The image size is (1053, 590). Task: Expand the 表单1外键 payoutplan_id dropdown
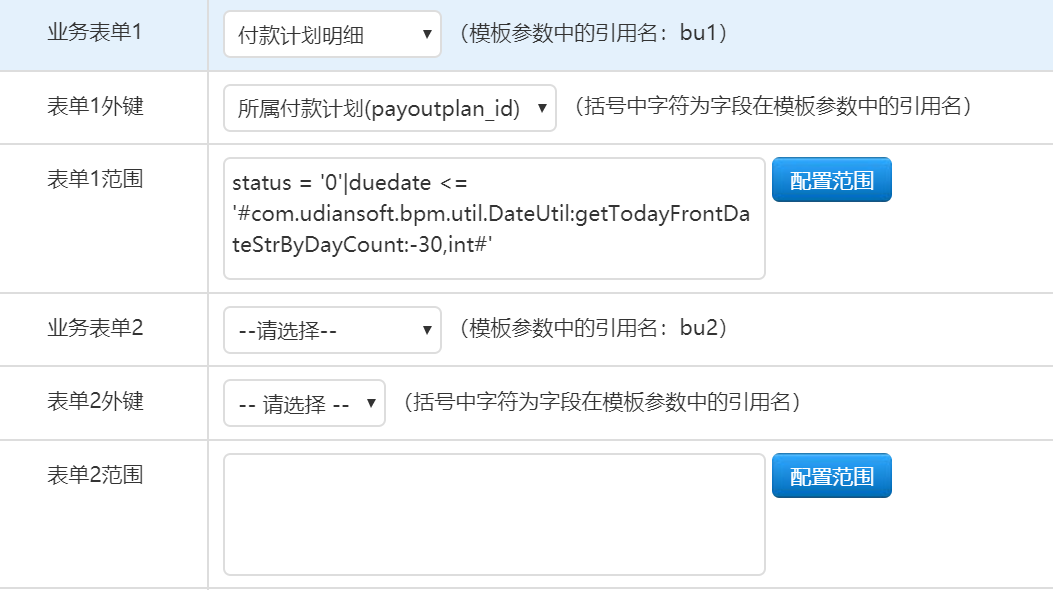pos(390,107)
